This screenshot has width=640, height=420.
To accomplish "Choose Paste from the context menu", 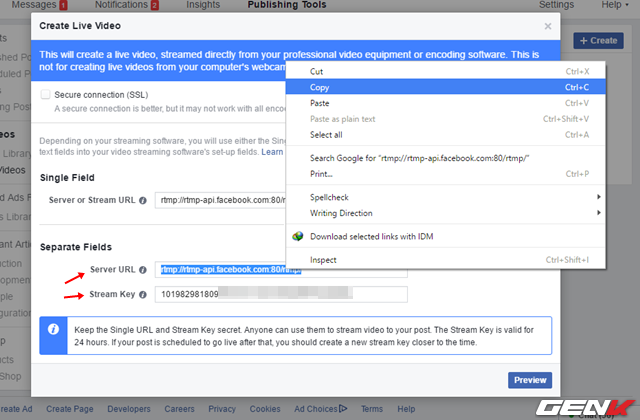I will pos(446,103).
